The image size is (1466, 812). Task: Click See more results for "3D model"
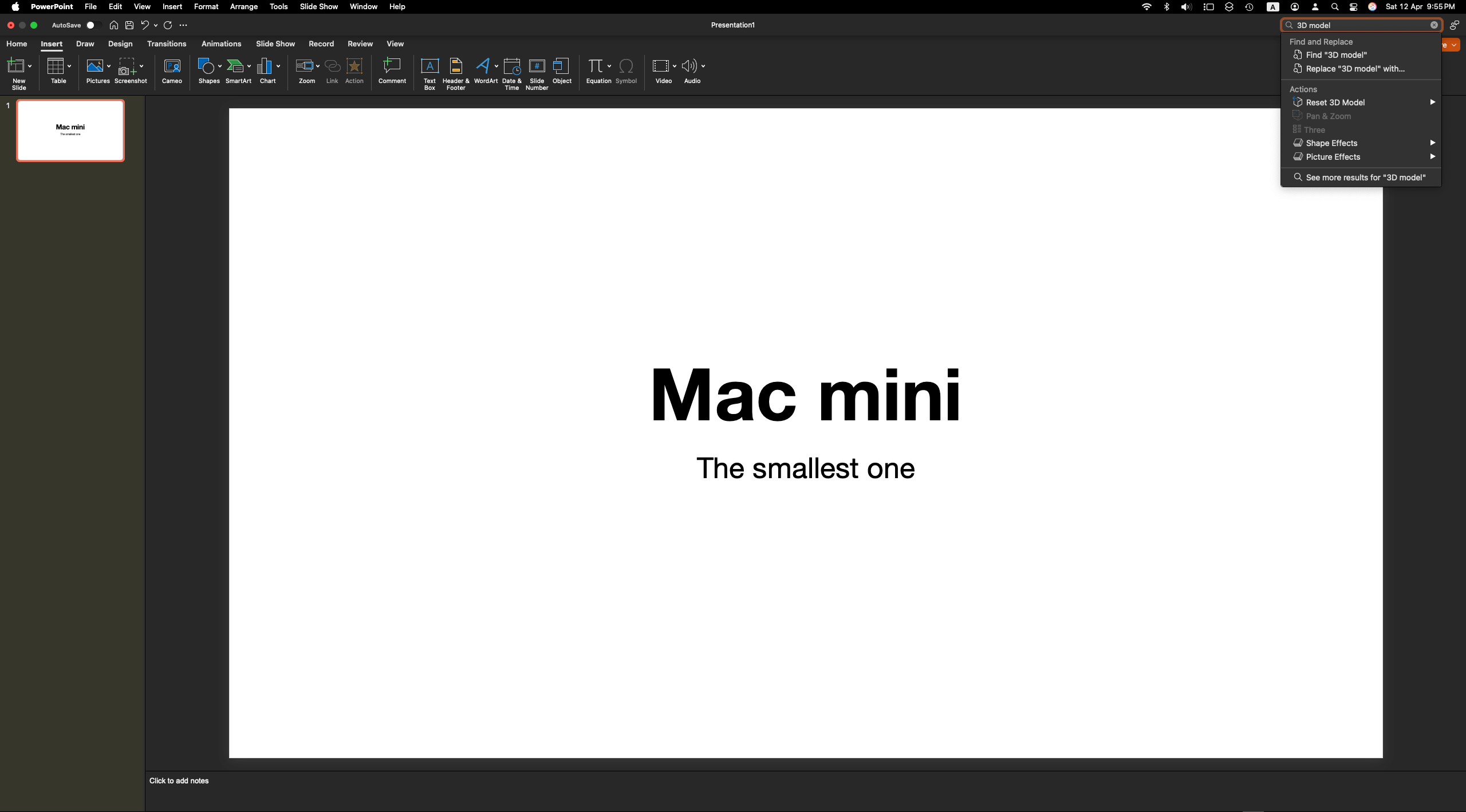pyautogui.click(x=1365, y=178)
